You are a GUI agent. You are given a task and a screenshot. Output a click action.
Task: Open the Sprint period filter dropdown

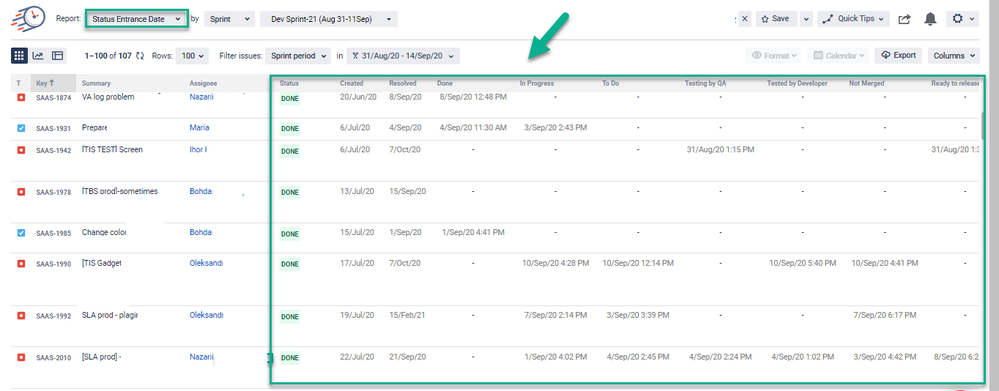[298, 56]
